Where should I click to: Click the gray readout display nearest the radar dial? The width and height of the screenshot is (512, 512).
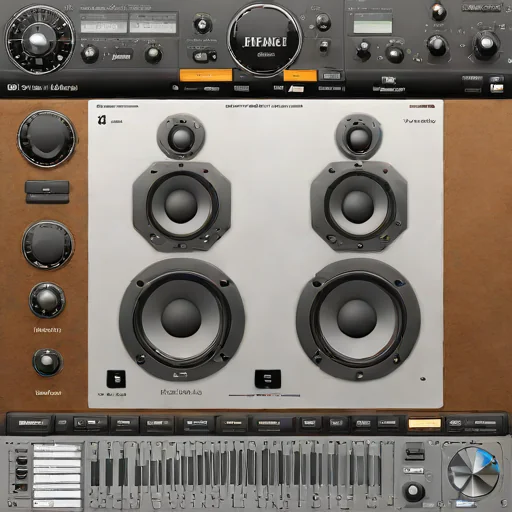[x=104, y=26]
